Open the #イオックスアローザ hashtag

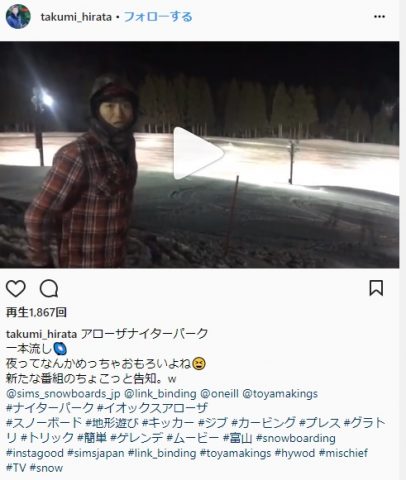click(153, 408)
